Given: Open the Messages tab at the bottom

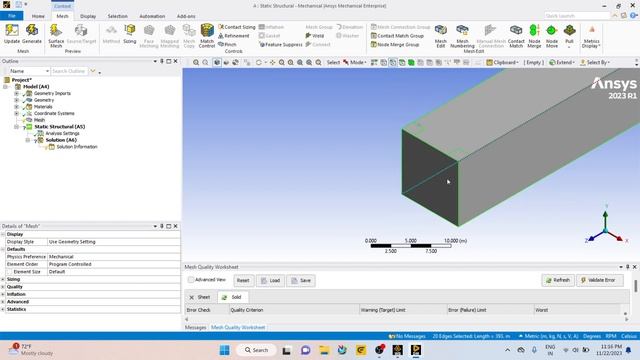Looking at the screenshot, I should point(196,327).
